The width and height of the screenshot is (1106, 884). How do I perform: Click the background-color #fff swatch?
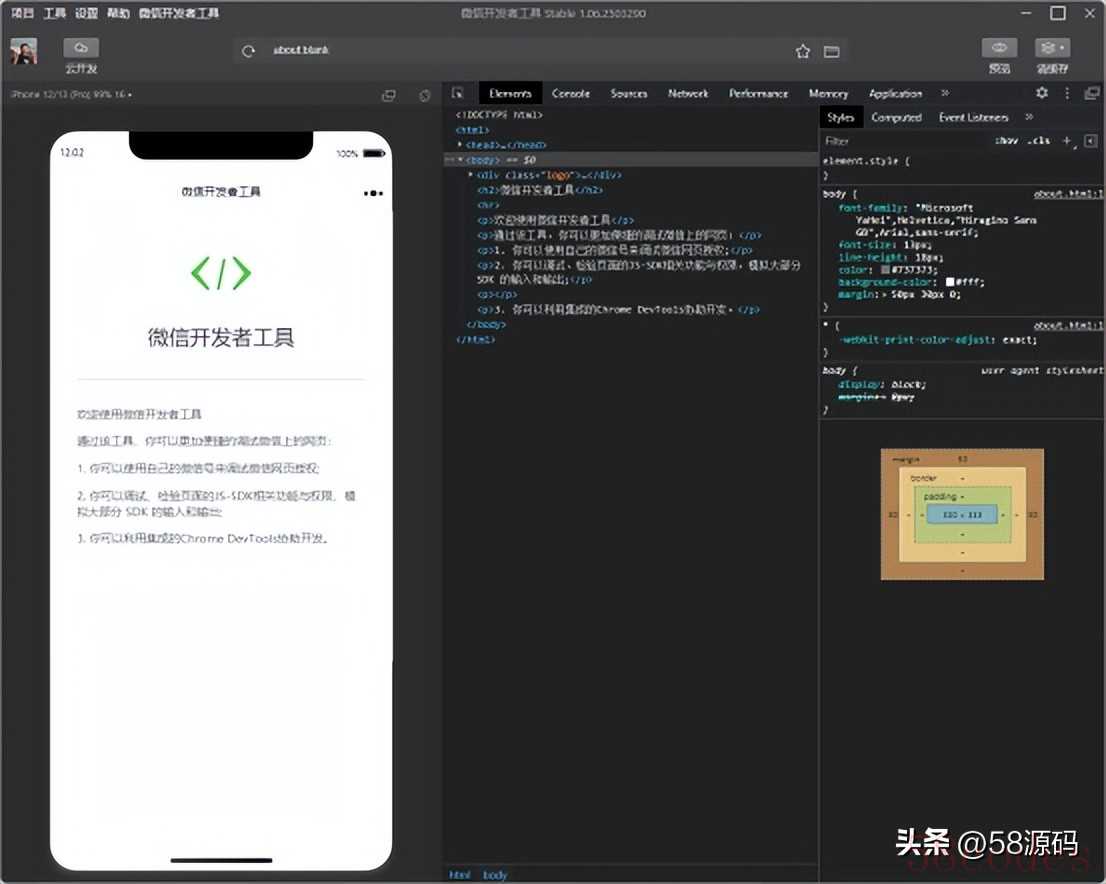[x=949, y=281]
